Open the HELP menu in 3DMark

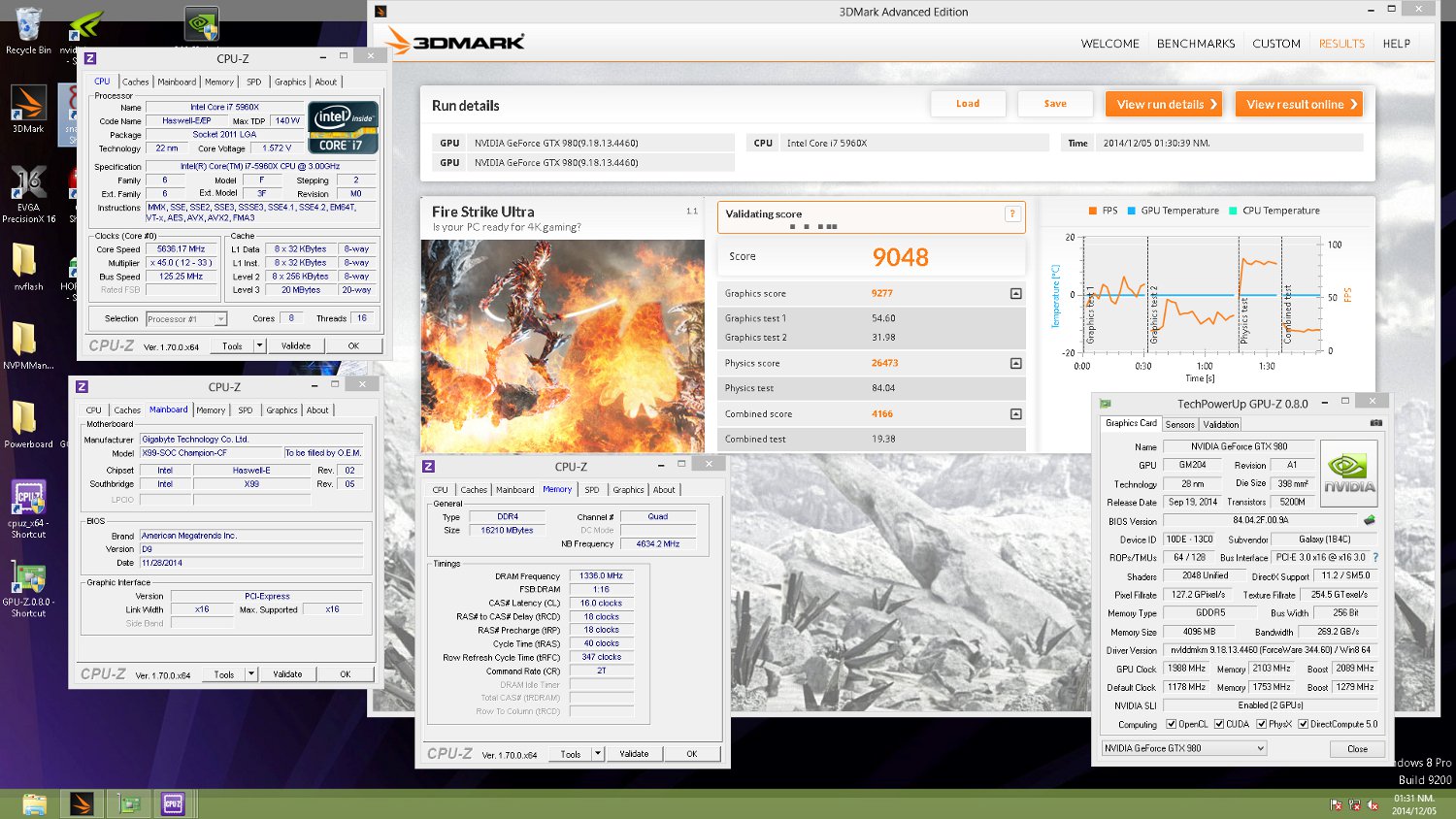pyautogui.click(x=1397, y=44)
